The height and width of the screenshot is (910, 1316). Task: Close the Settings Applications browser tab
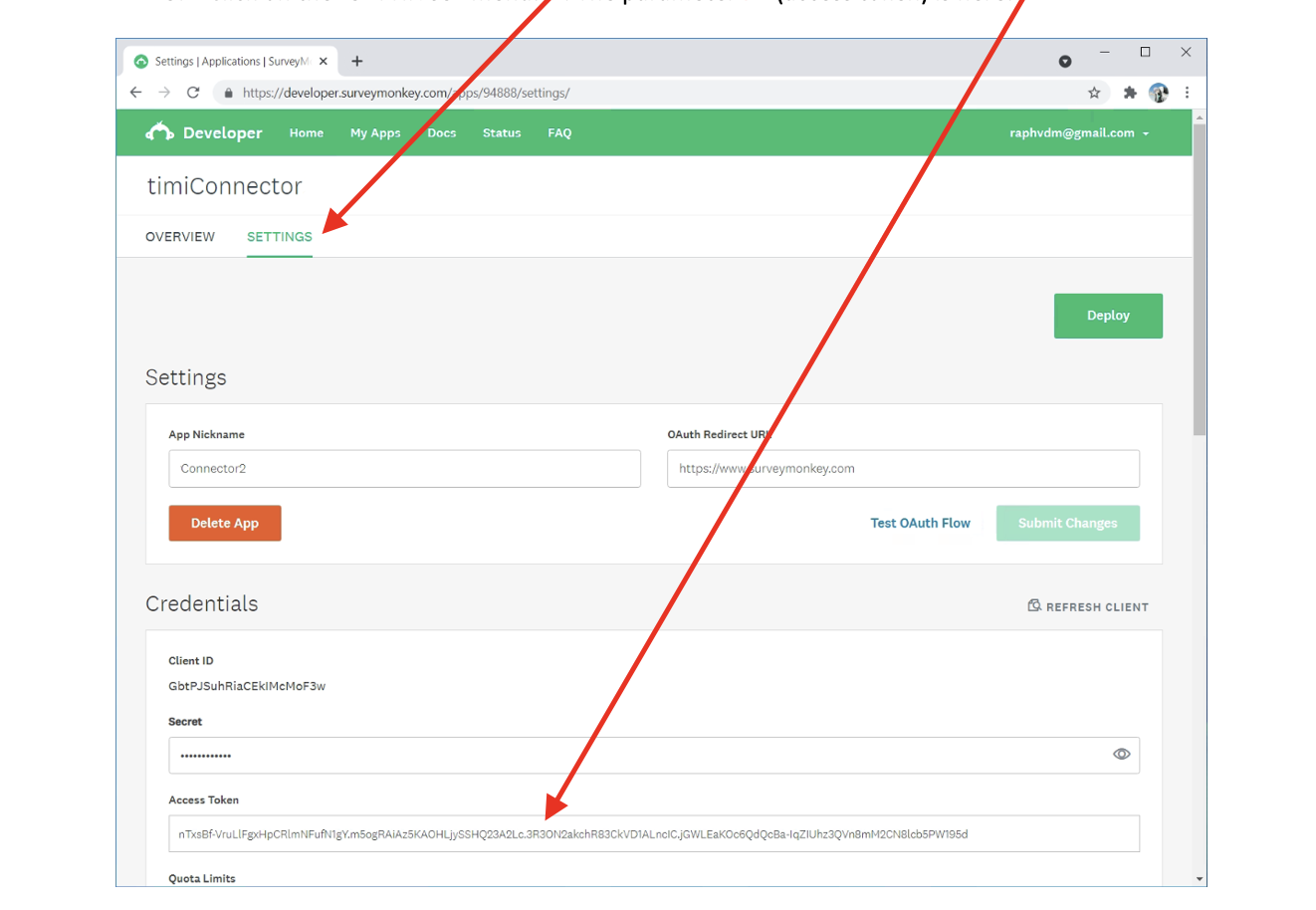tap(324, 62)
